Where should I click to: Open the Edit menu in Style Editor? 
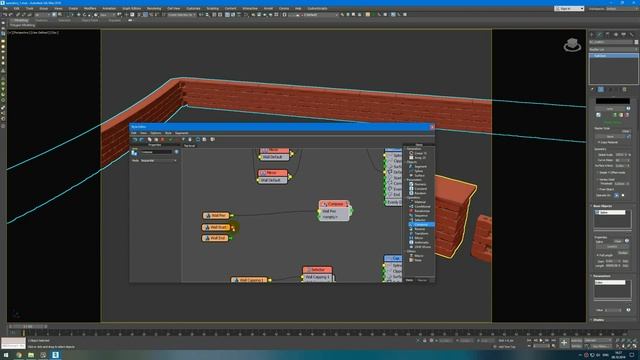coord(133,133)
